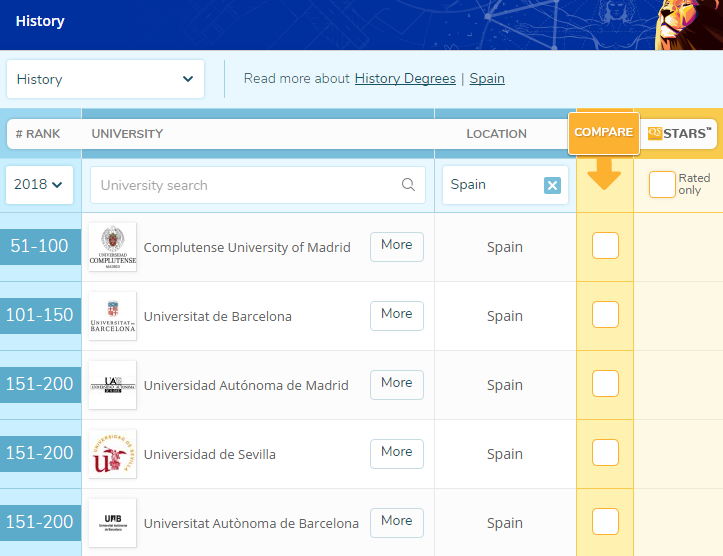Image resolution: width=723 pixels, height=556 pixels.
Task: Clear the Spain location filter with the X
Action: pyautogui.click(x=552, y=185)
